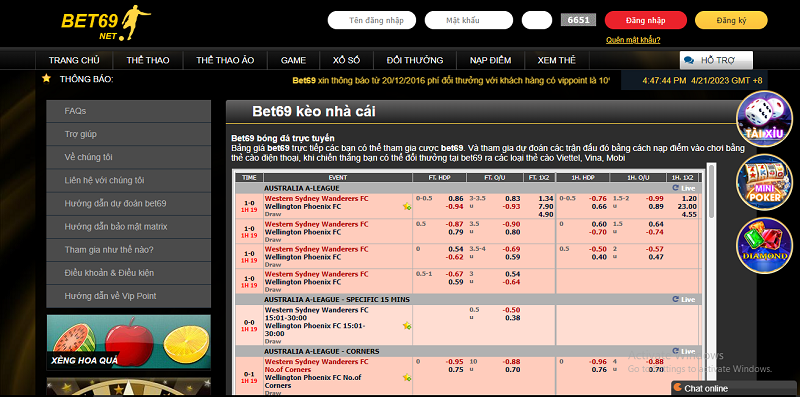This screenshot has height=397, width=800.
Task: Open the Hỗ trợ support button
Action: point(716,60)
